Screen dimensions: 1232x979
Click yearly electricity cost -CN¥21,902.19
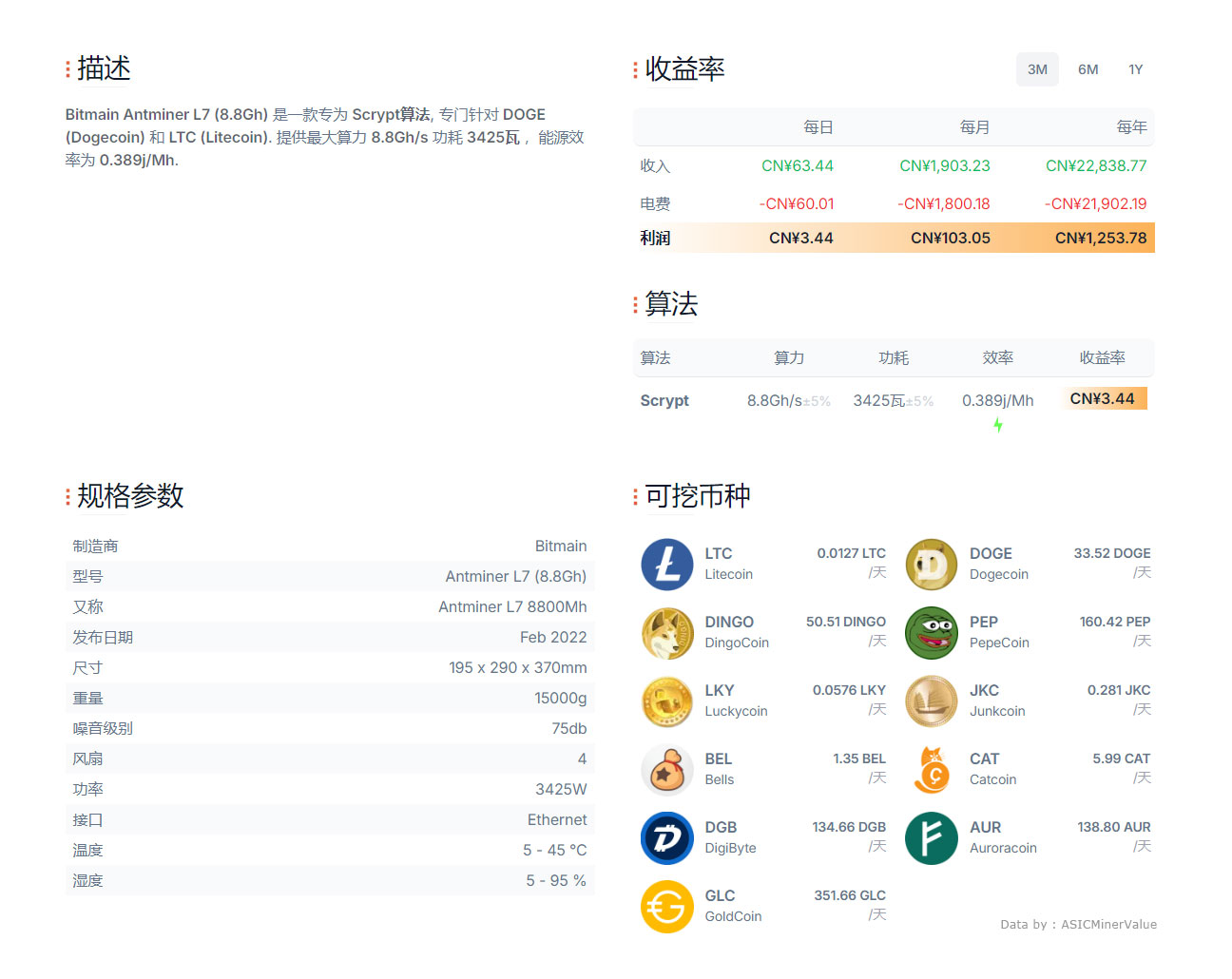pyautogui.click(x=1095, y=204)
